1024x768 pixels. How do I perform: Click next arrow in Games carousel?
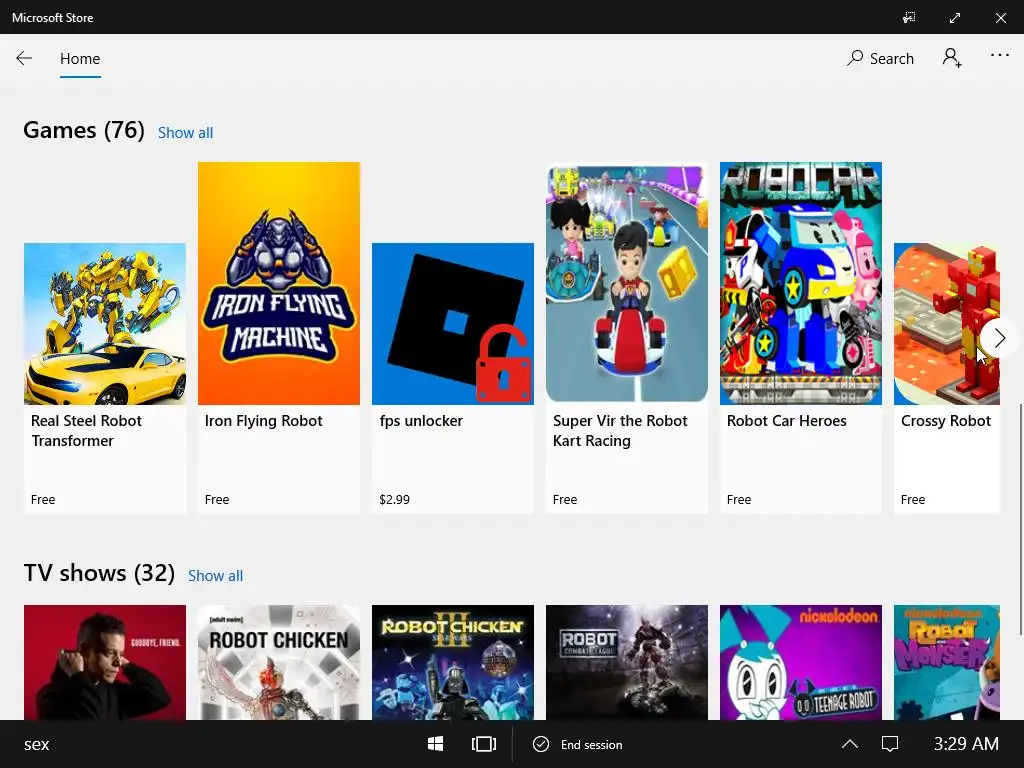[x=999, y=338]
